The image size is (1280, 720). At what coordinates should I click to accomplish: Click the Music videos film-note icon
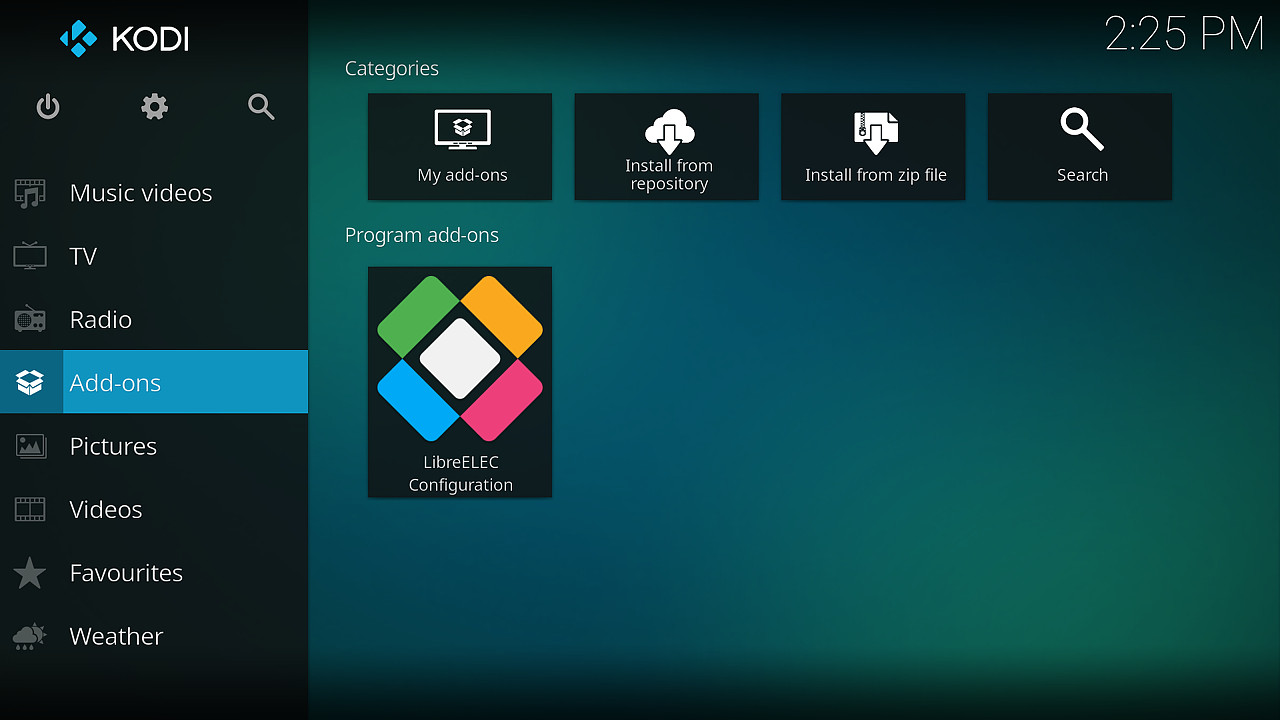click(30, 193)
